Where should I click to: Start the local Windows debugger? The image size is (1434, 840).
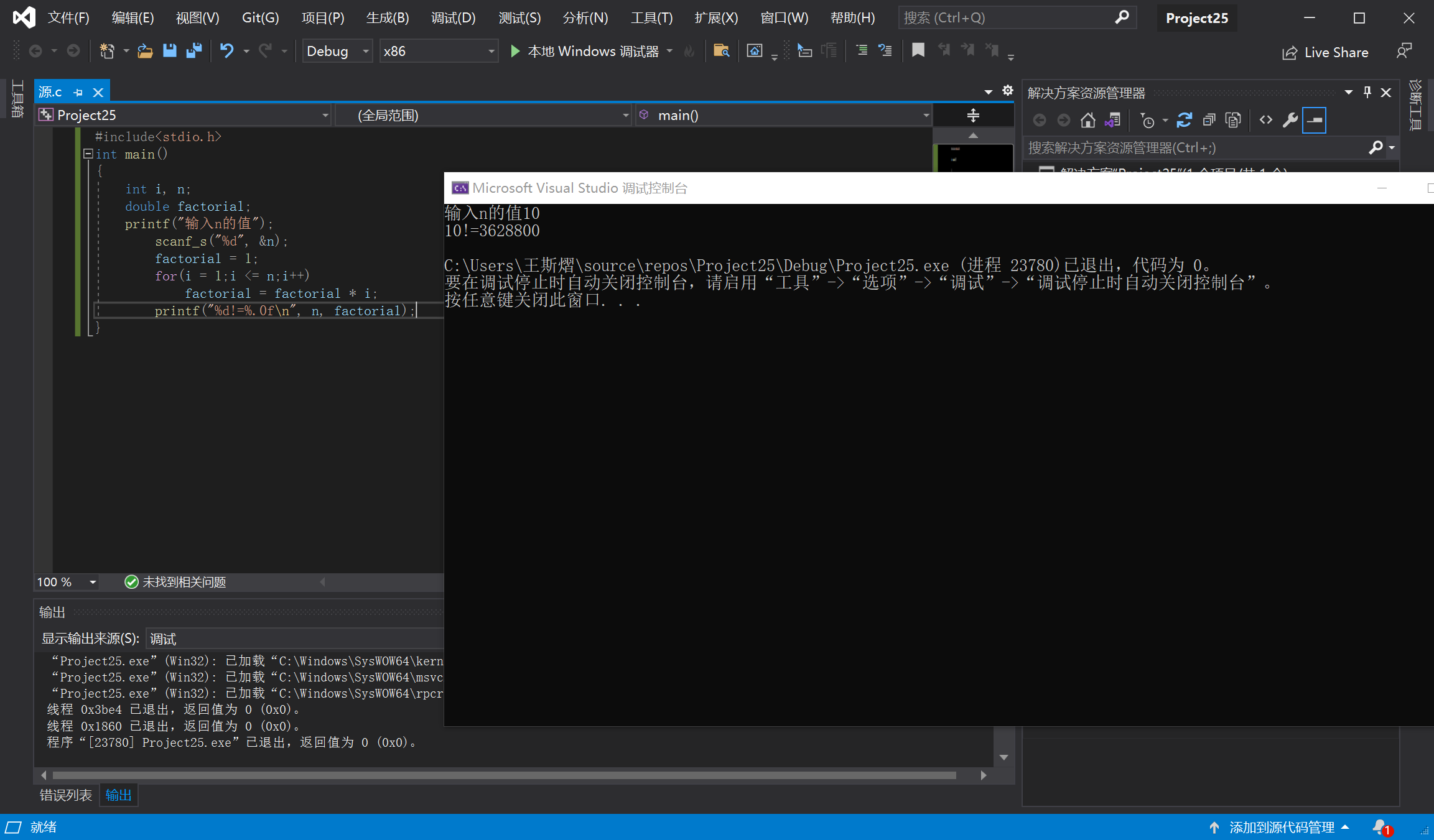584,51
